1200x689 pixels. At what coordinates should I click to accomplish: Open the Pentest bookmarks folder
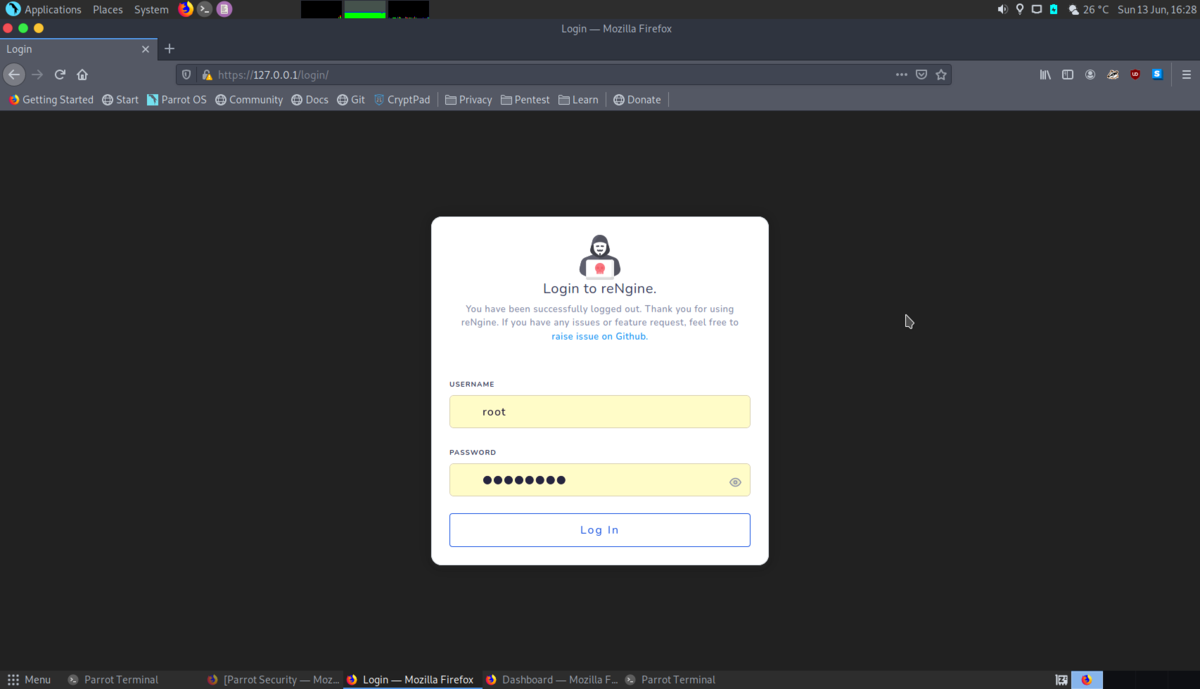tap(525, 100)
